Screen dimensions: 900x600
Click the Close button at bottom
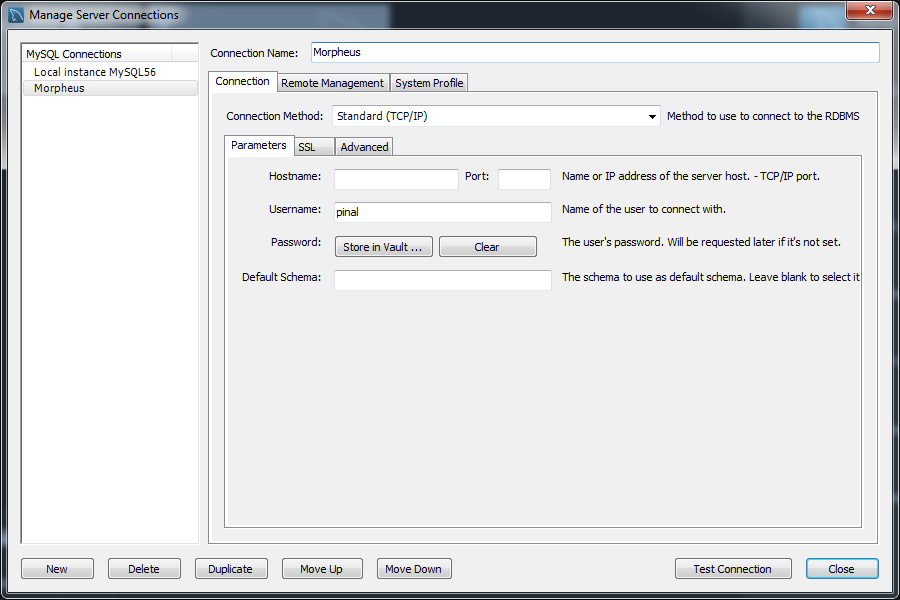click(x=842, y=569)
